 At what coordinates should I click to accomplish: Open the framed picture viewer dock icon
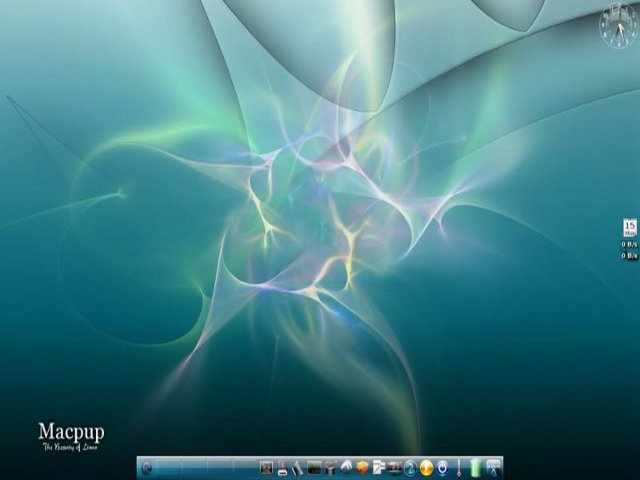click(x=266, y=467)
